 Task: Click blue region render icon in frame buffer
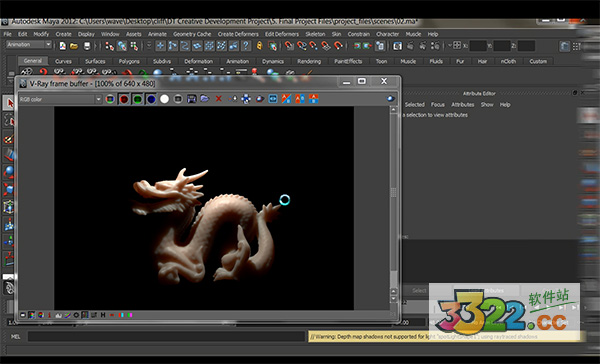273,99
